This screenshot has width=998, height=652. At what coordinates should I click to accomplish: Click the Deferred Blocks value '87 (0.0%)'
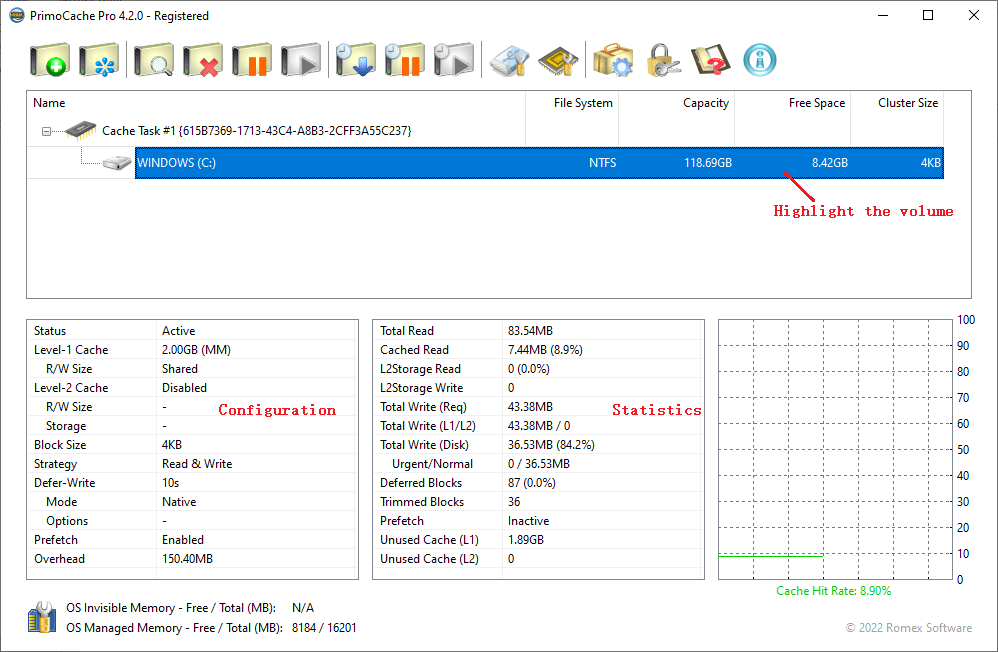click(x=531, y=483)
